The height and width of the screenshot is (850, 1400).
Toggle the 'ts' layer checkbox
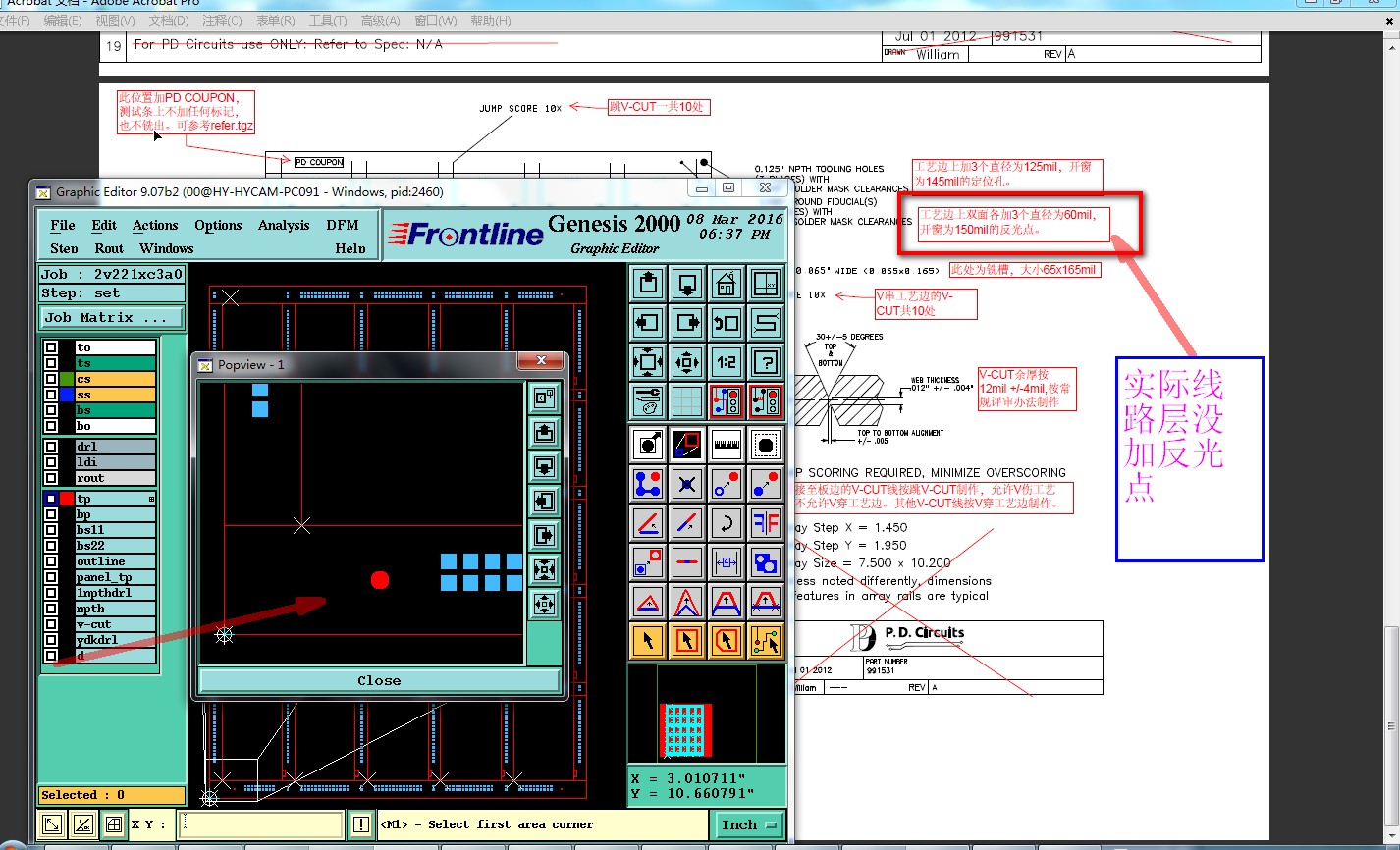coord(51,363)
